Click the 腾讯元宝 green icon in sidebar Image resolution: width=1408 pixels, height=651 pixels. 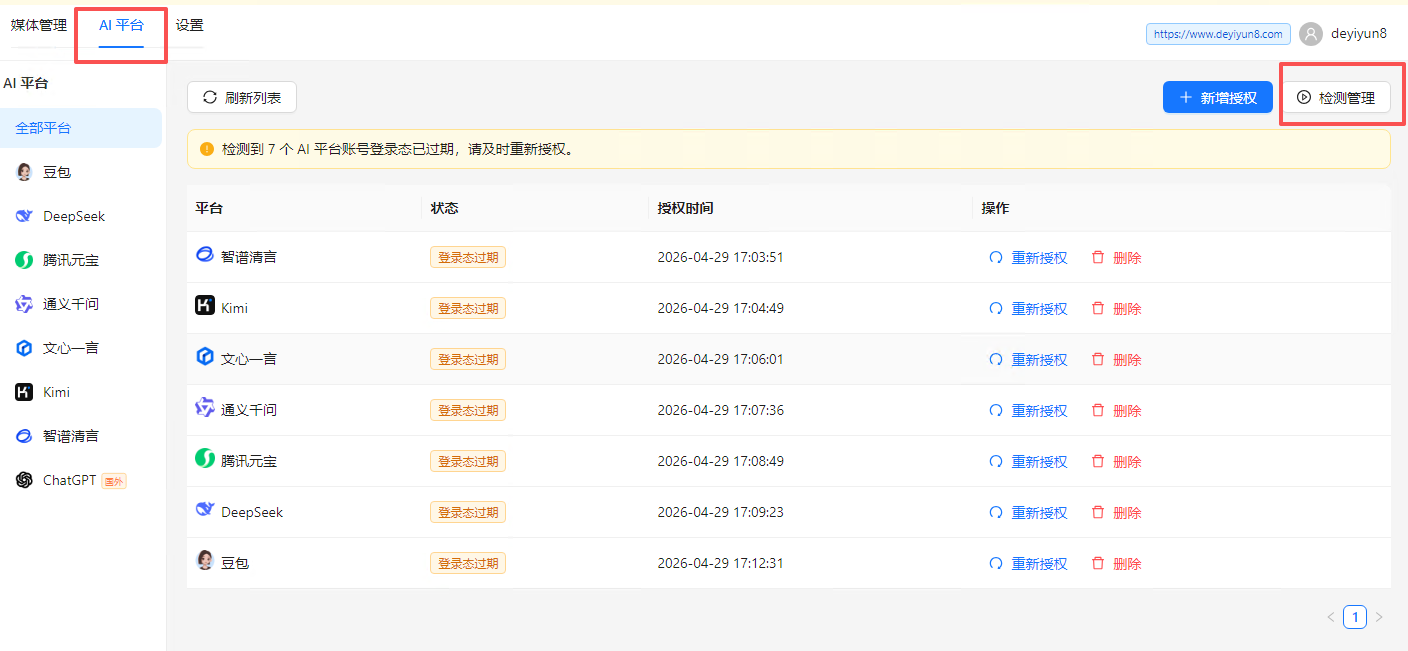pos(24,260)
